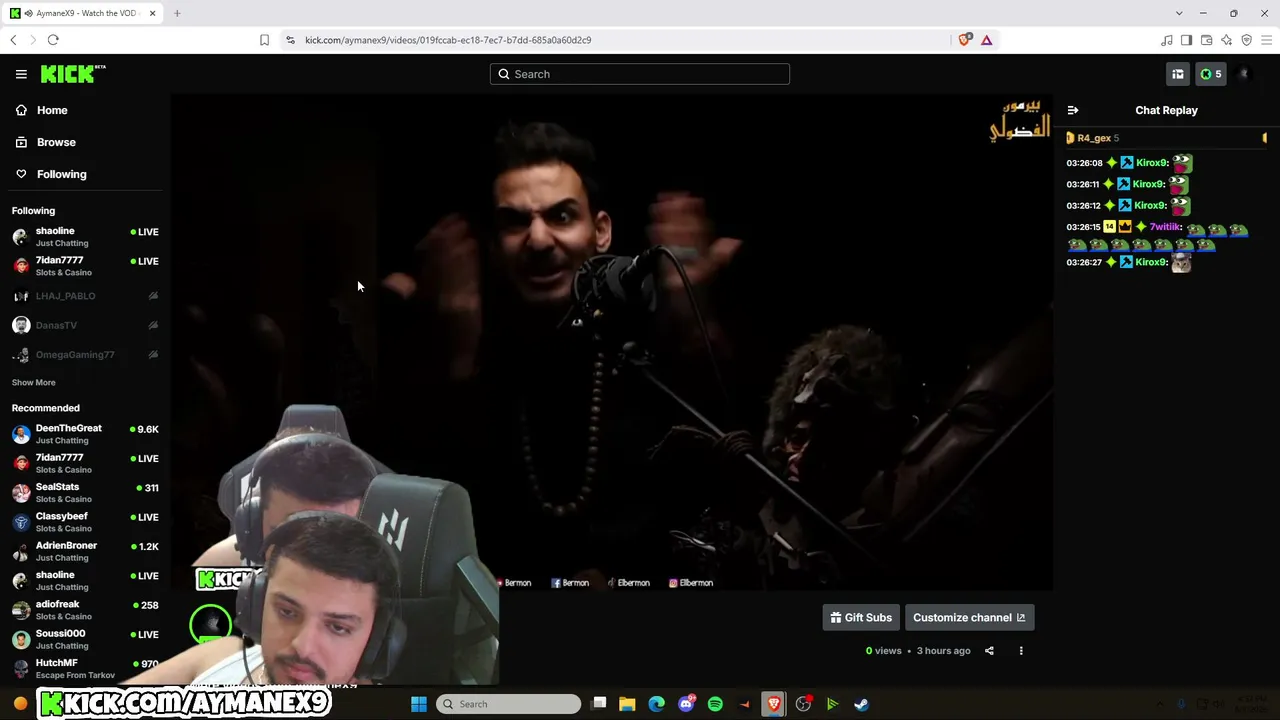
Task: Open site settings icon in address bar
Action: point(290,40)
